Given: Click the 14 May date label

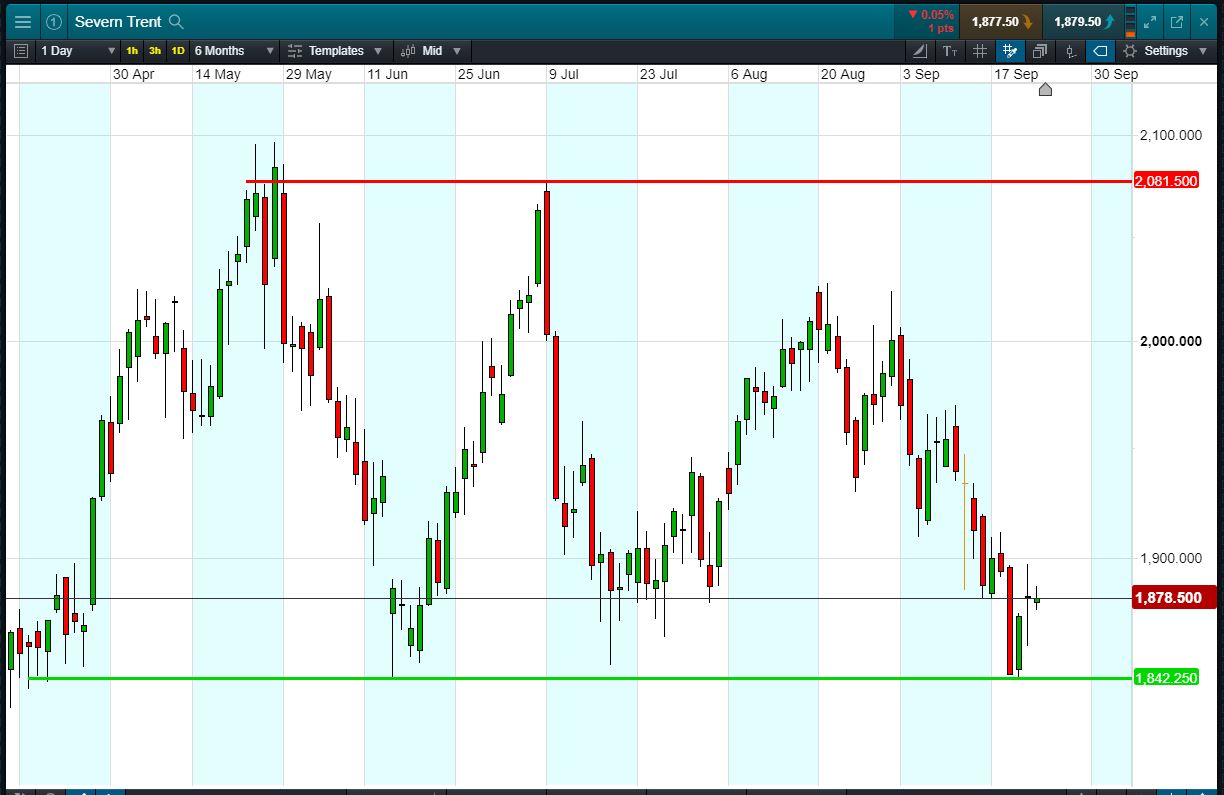Looking at the screenshot, I should 217,74.
